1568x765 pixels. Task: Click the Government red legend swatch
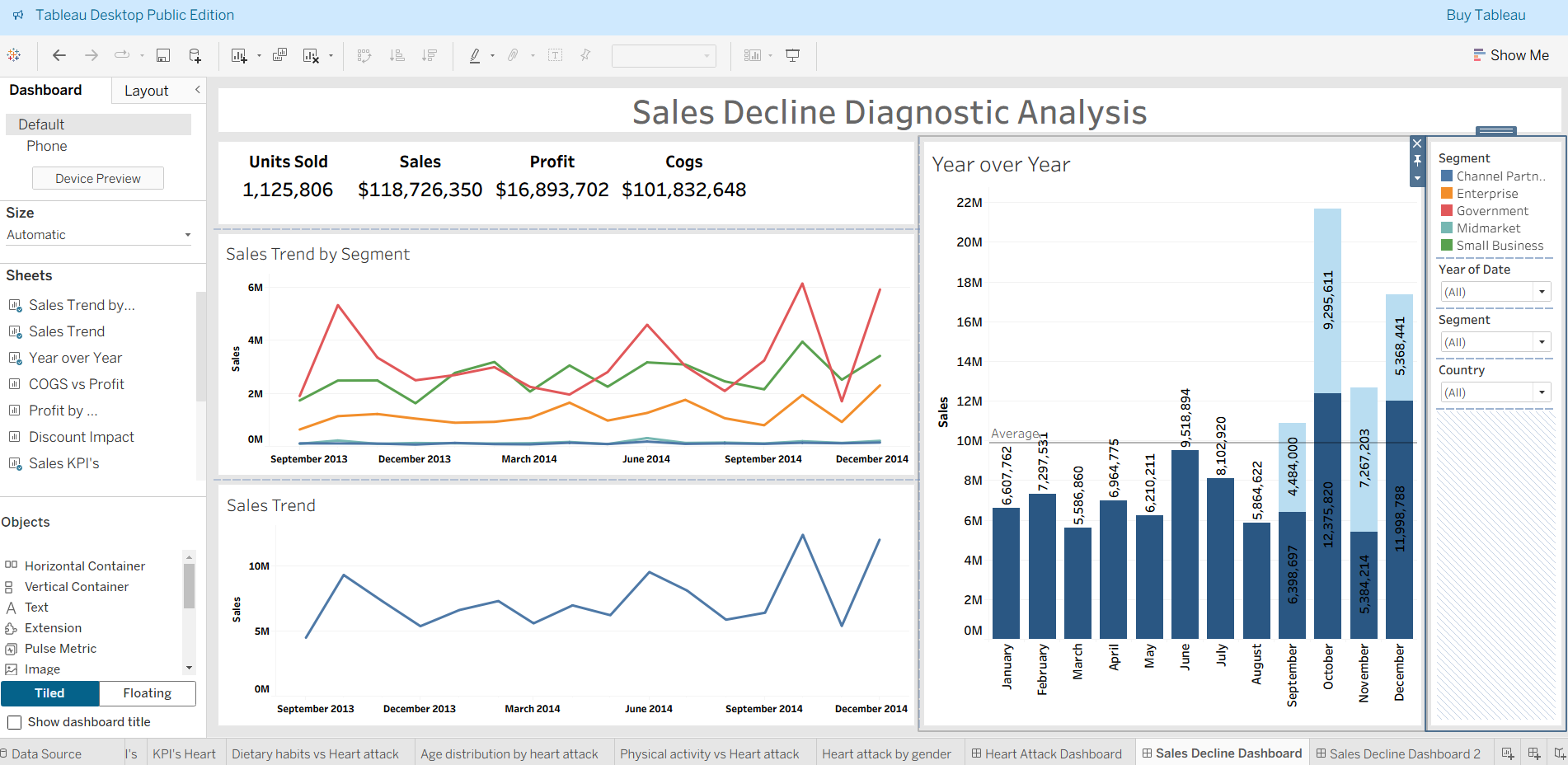click(x=1446, y=211)
